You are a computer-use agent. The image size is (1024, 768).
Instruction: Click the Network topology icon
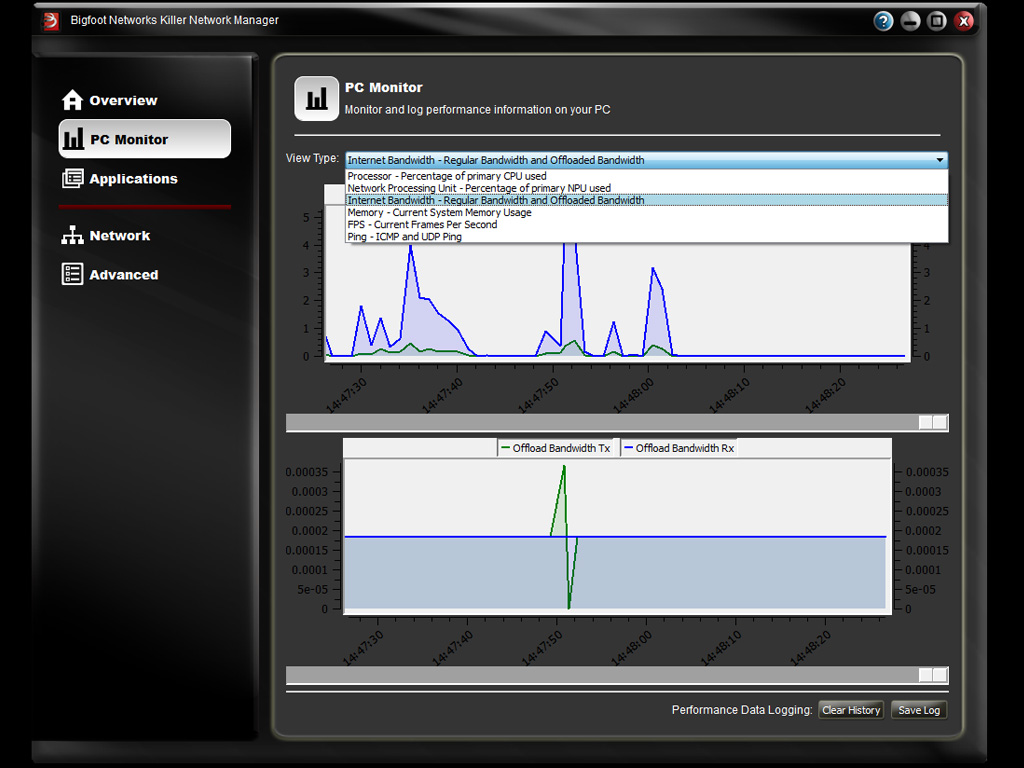tap(72, 235)
